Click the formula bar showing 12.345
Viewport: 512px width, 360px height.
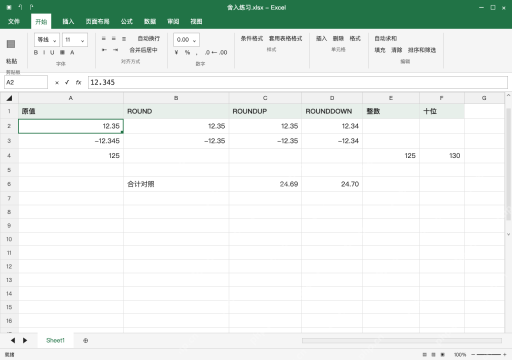298,82
